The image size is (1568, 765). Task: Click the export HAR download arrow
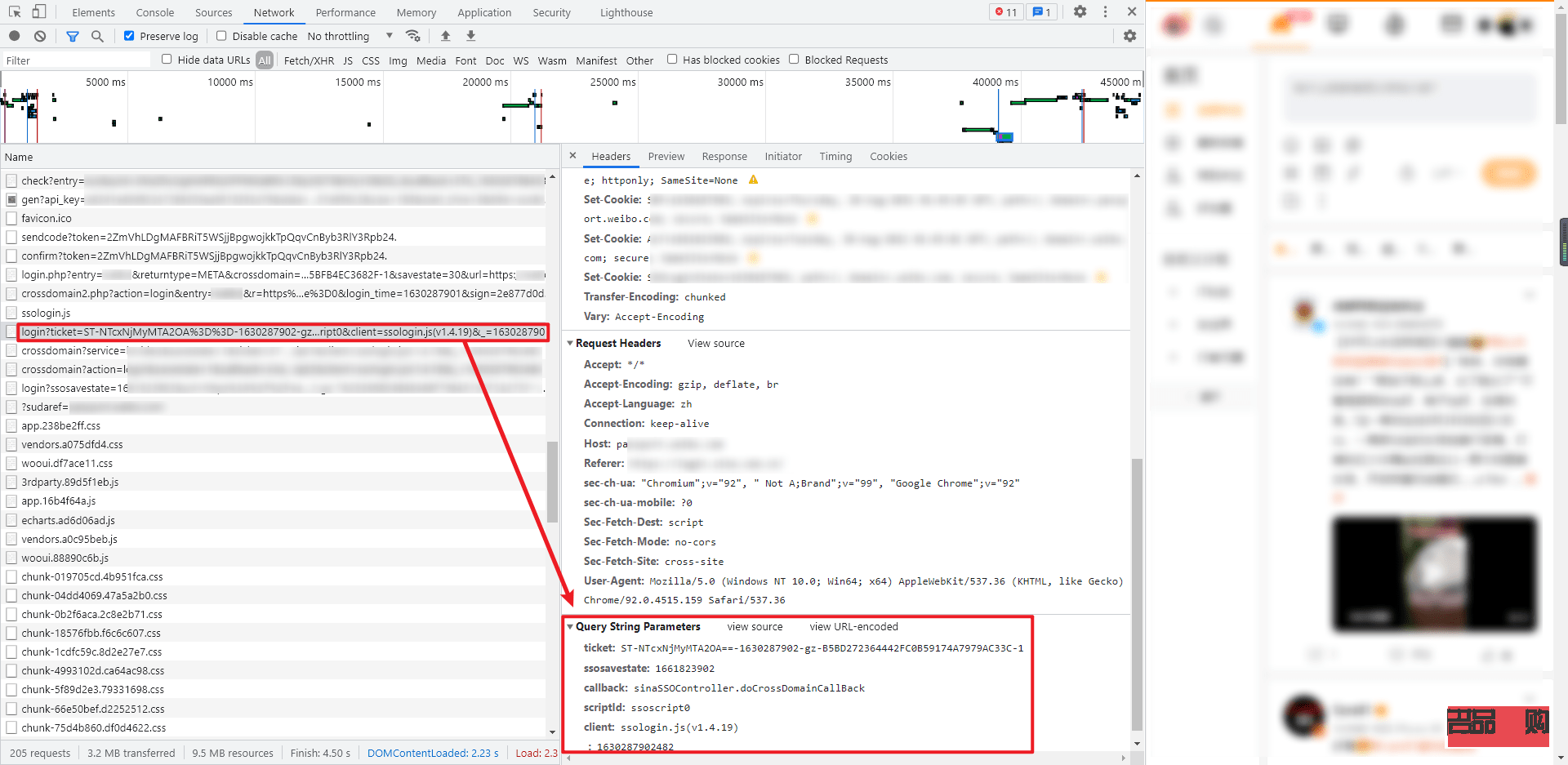point(470,36)
